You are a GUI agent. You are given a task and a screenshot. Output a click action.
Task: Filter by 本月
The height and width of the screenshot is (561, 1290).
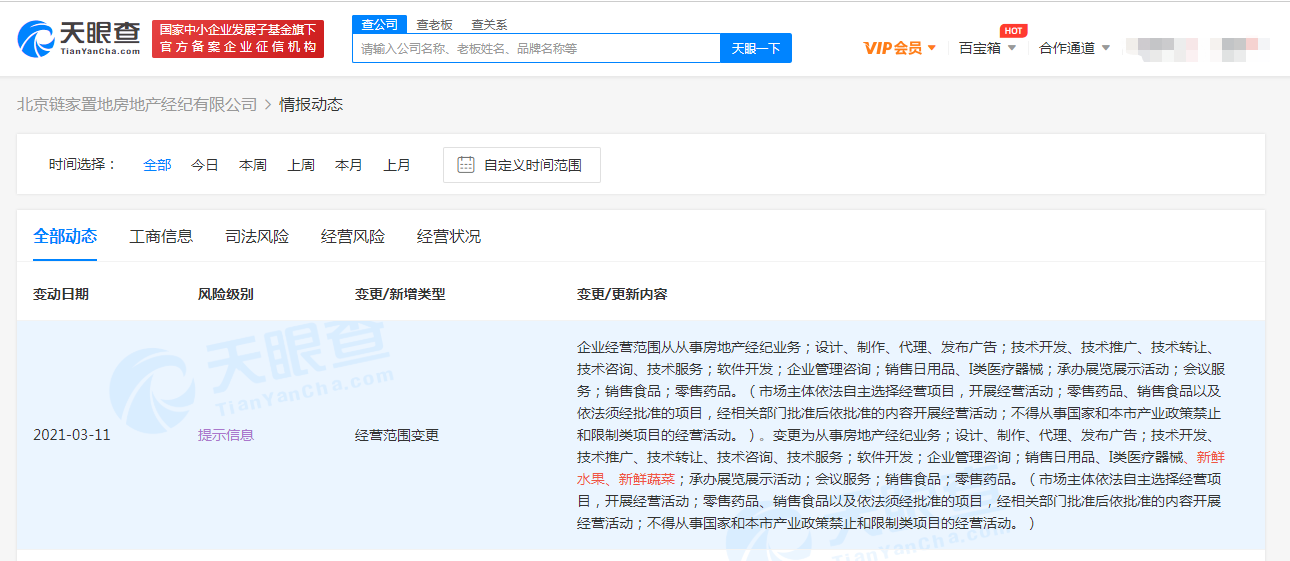[x=349, y=165]
